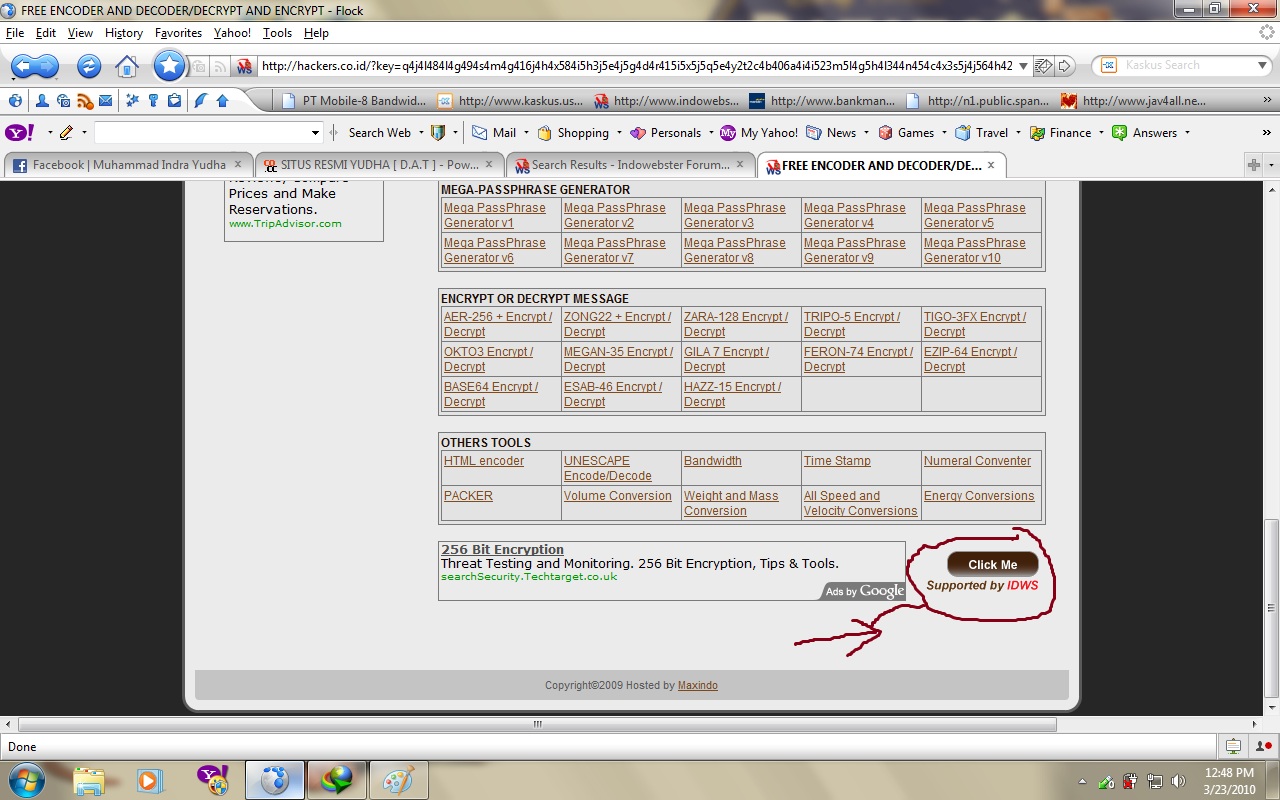
Task: Click the envelope webmail icon in Flock toolbar
Action: point(105,101)
